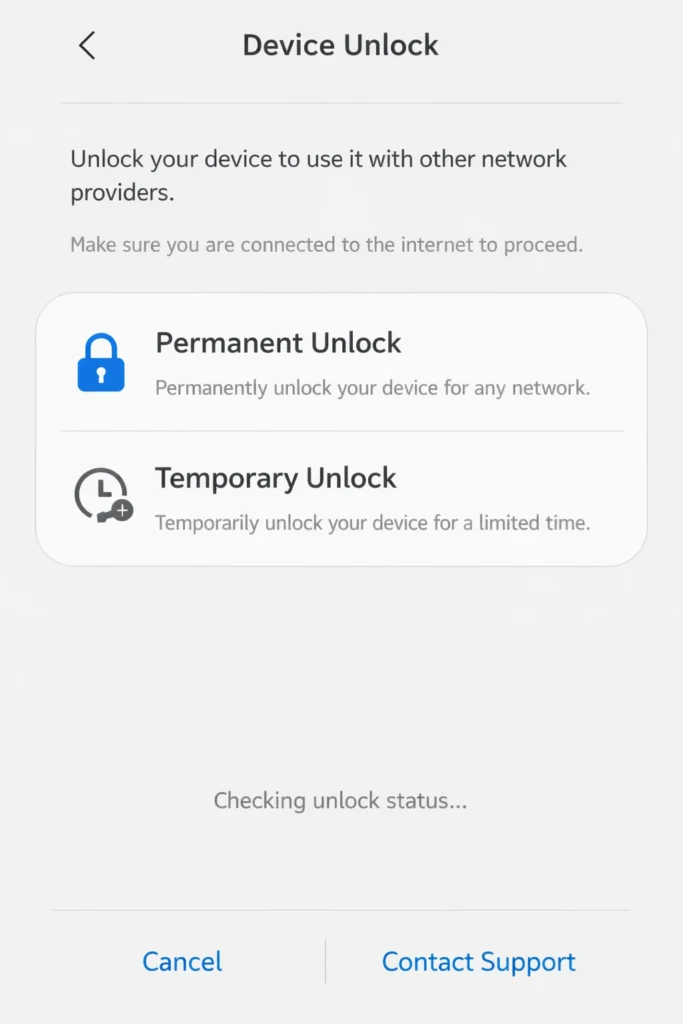Image resolution: width=683 pixels, height=1024 pixels.
Task: Click the keyhole on the lock icon
Action: [100, 375]
